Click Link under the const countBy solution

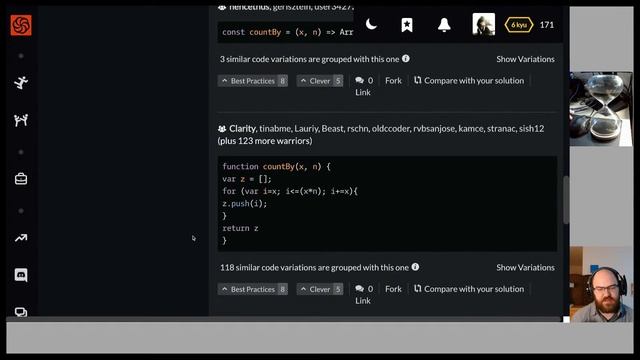click(363, 93)
